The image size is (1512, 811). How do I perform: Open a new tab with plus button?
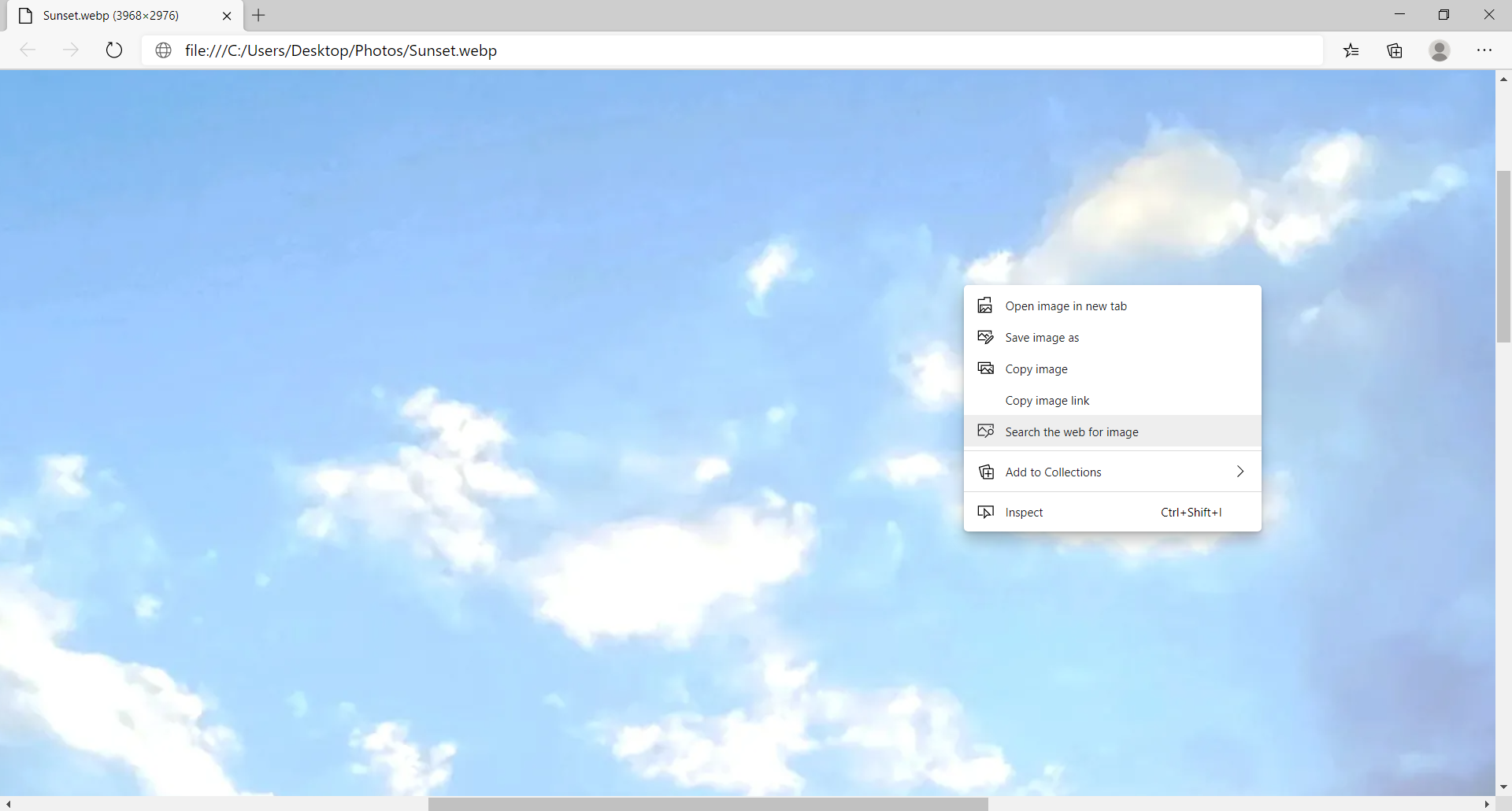coord(258,15)
